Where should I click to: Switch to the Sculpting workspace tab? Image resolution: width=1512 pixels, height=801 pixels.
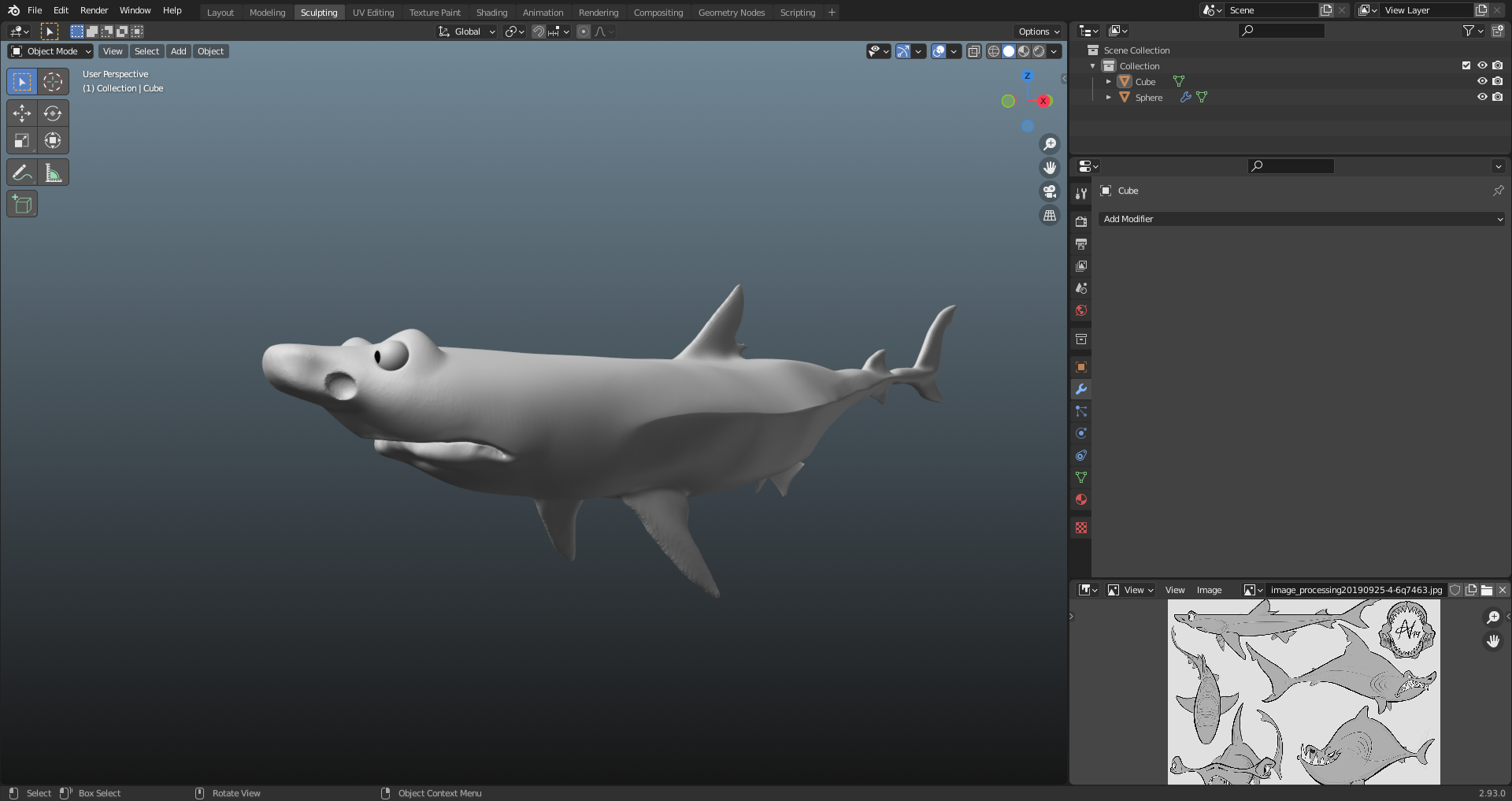[x=319, y=13]
